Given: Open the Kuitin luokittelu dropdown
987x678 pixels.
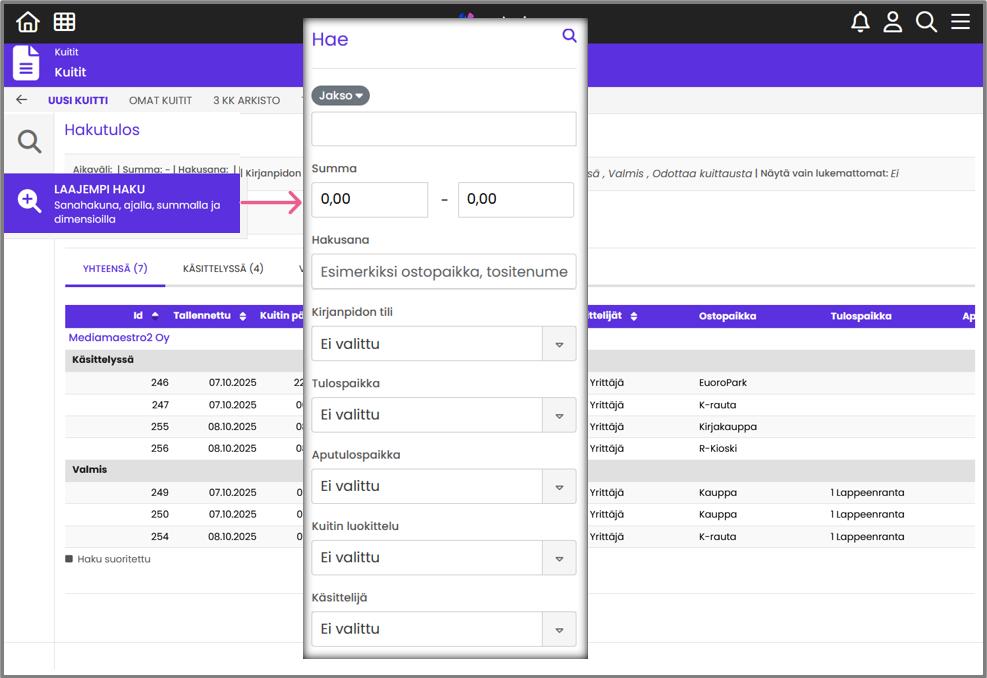Looking at the screenshot, I should [x=444, y=558].
